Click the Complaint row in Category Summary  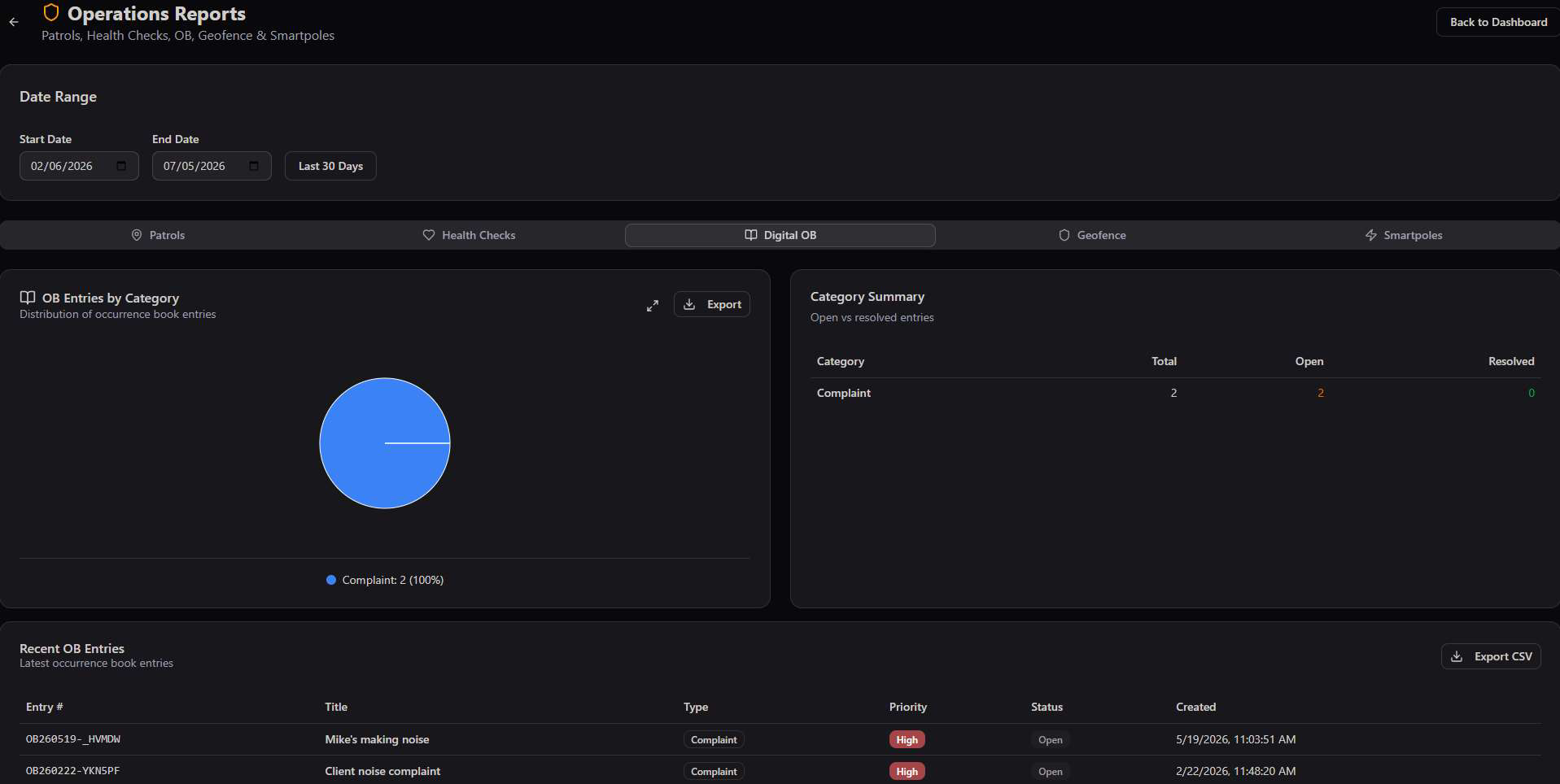pyautogui.click(x=1175, y=393)
